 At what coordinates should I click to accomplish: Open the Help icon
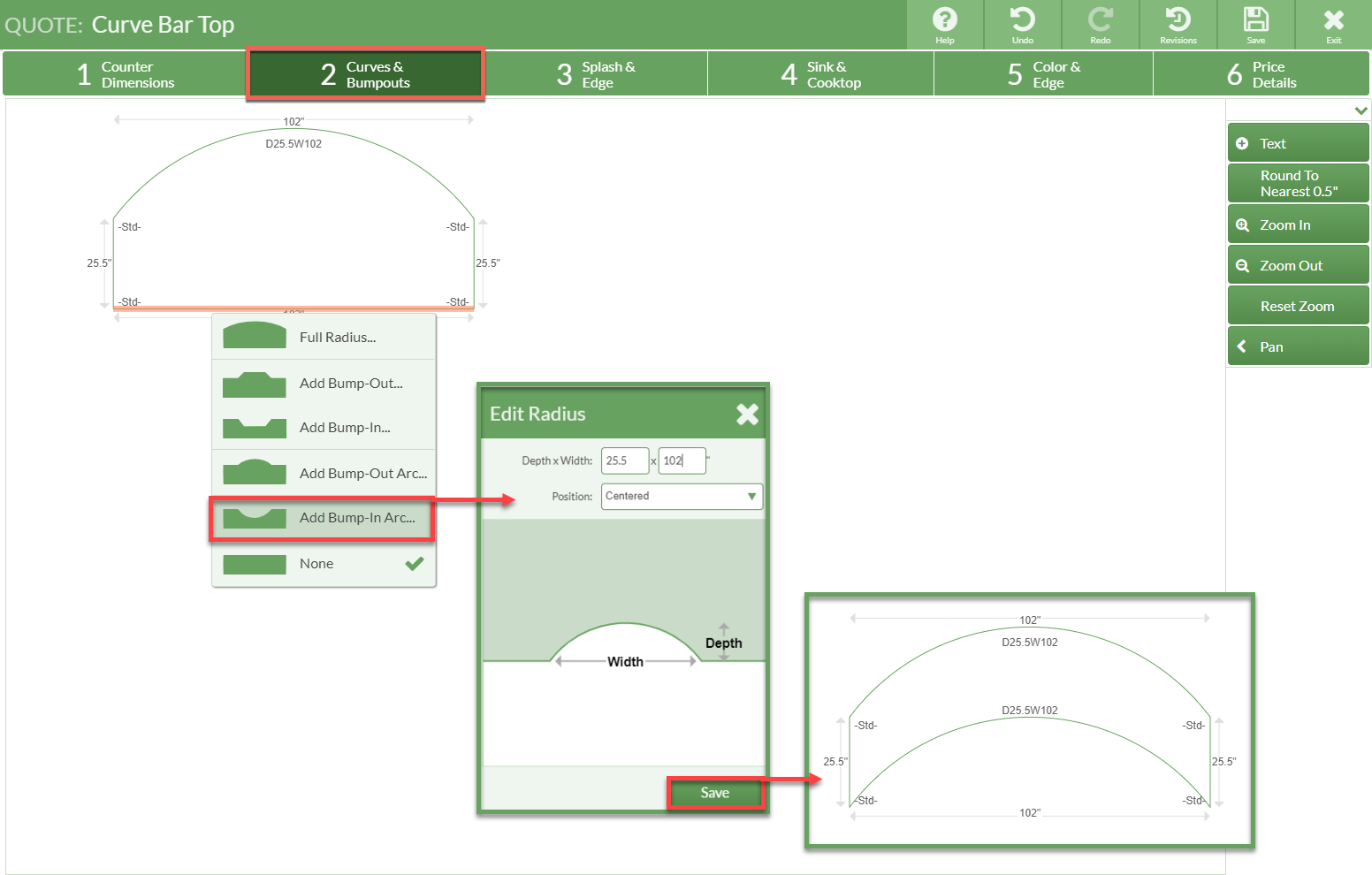click(x=945, y=25)
